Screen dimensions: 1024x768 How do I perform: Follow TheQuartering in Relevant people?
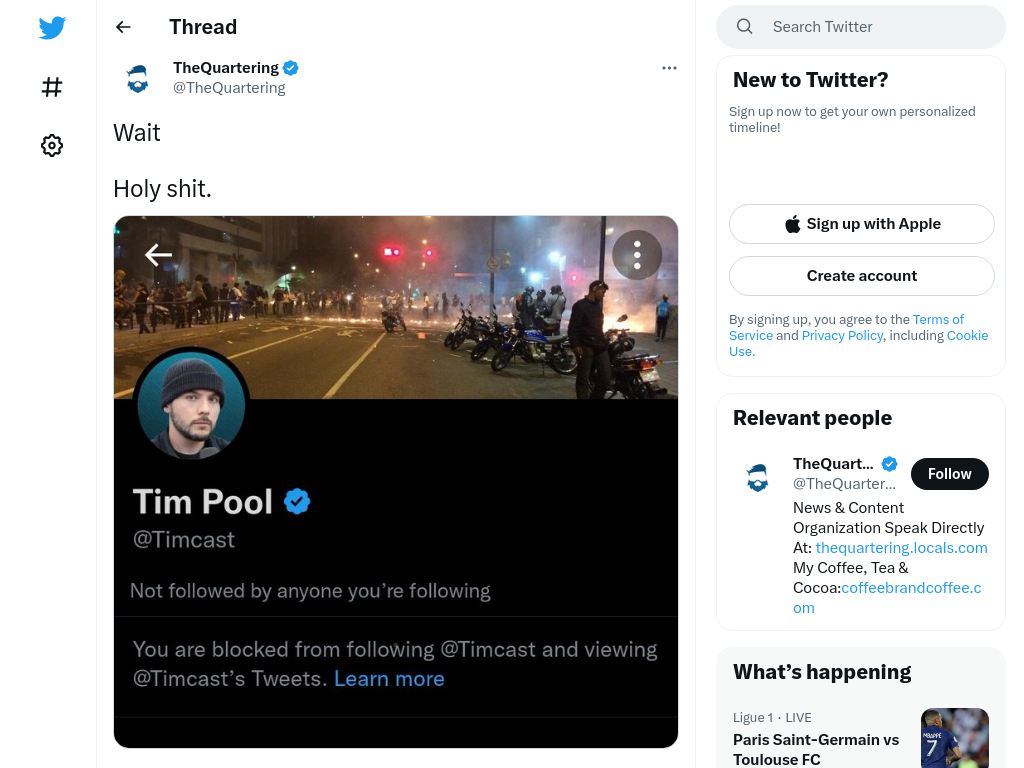pos(949,474)
